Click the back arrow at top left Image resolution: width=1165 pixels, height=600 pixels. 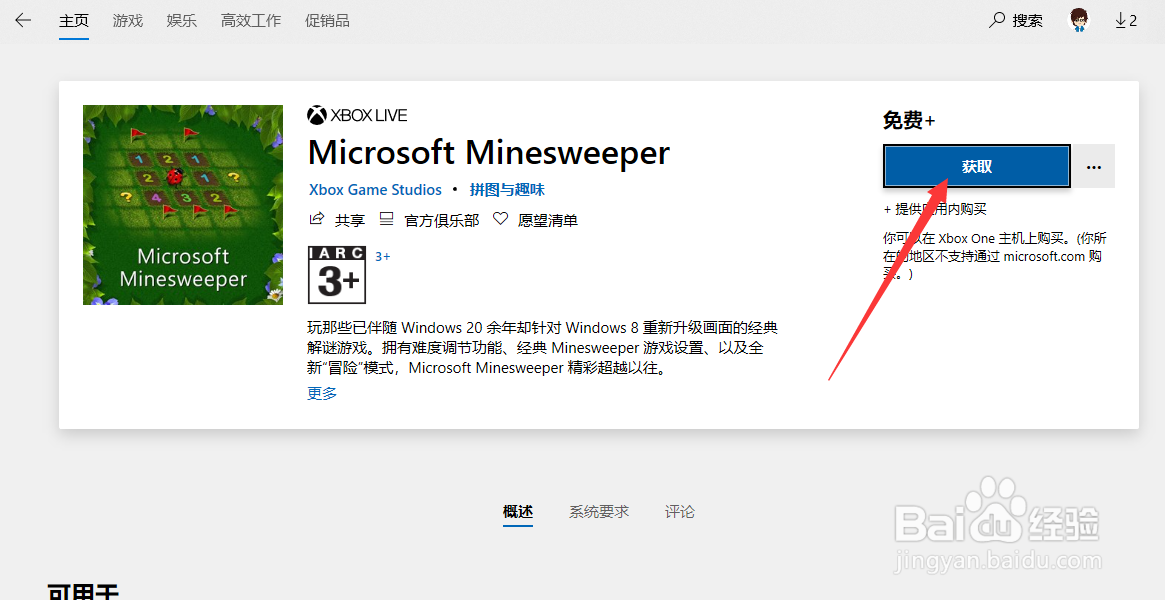pyautogui.click(x=22, y=19)
